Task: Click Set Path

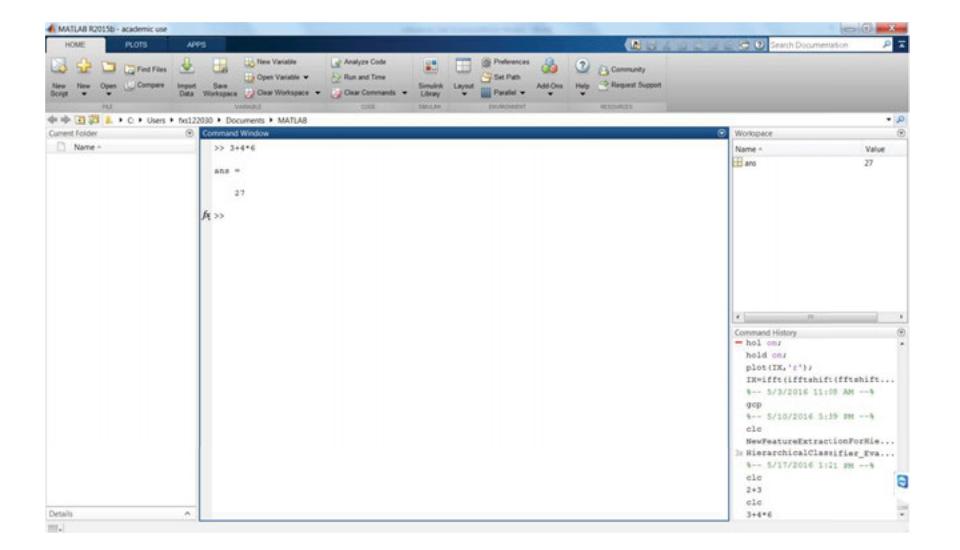Action: pos(501,77)
